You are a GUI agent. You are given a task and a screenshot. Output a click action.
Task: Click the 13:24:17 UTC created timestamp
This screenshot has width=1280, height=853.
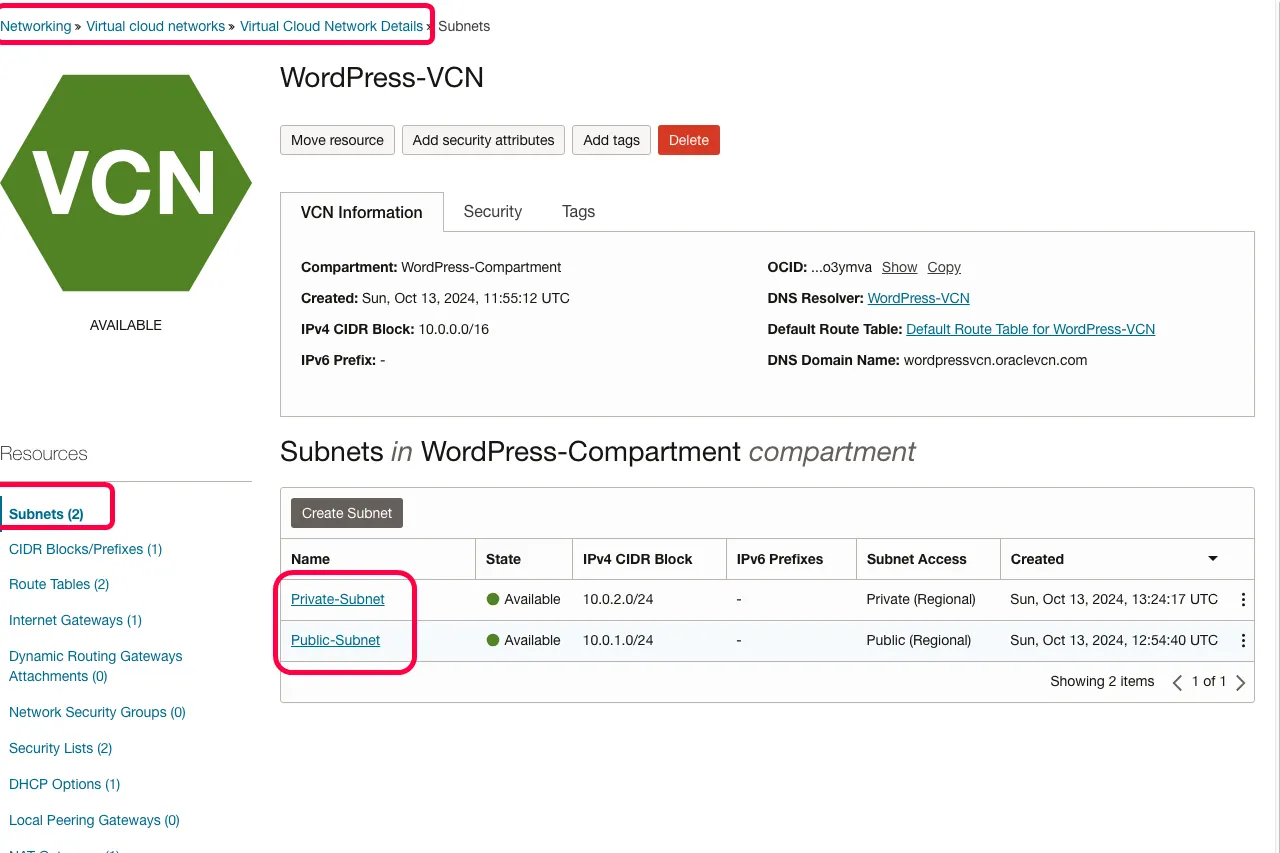point(1114,599)
